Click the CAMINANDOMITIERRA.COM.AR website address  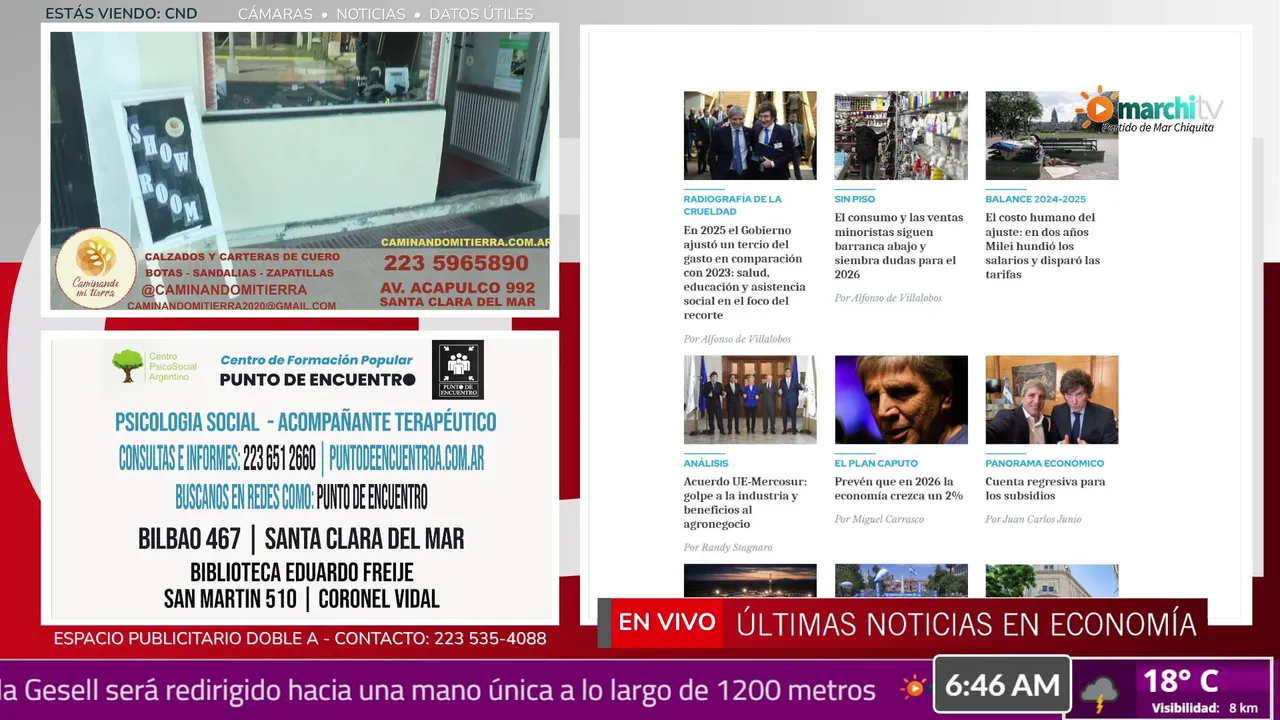point(465,242)
